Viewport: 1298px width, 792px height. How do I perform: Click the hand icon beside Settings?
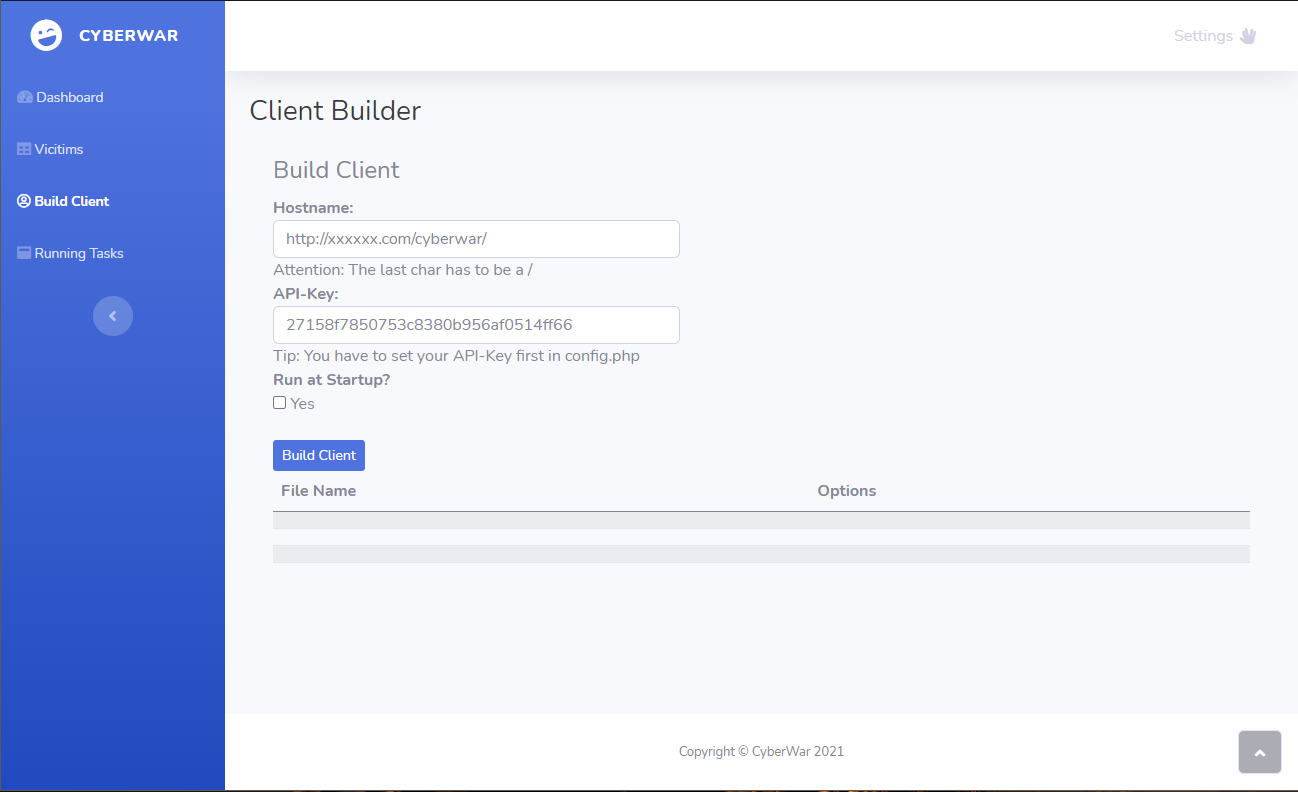[1247, 36]
